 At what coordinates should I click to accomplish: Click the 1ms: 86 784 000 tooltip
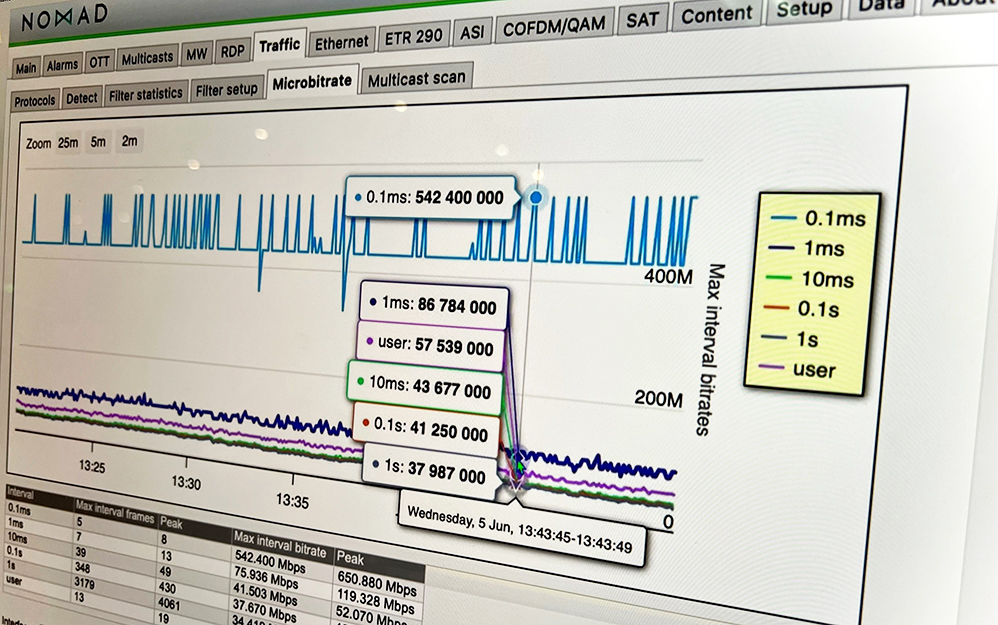coord(435,305)
